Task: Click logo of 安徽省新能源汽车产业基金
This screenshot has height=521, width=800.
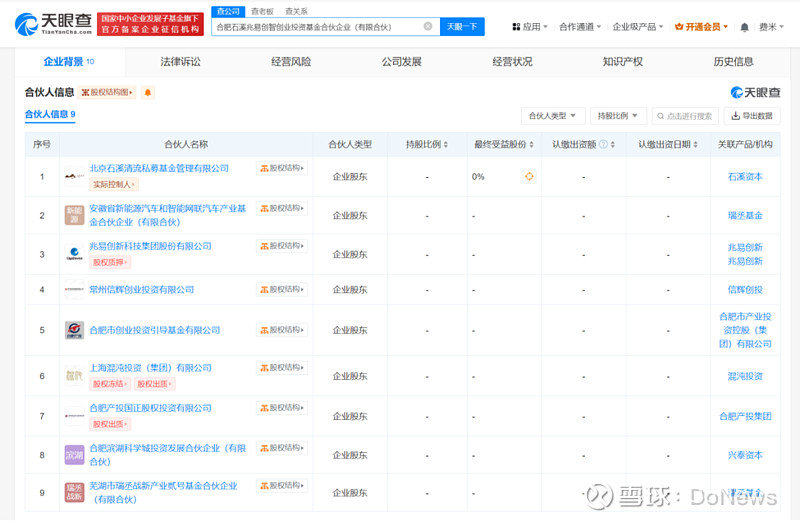Action: (74, 215)
